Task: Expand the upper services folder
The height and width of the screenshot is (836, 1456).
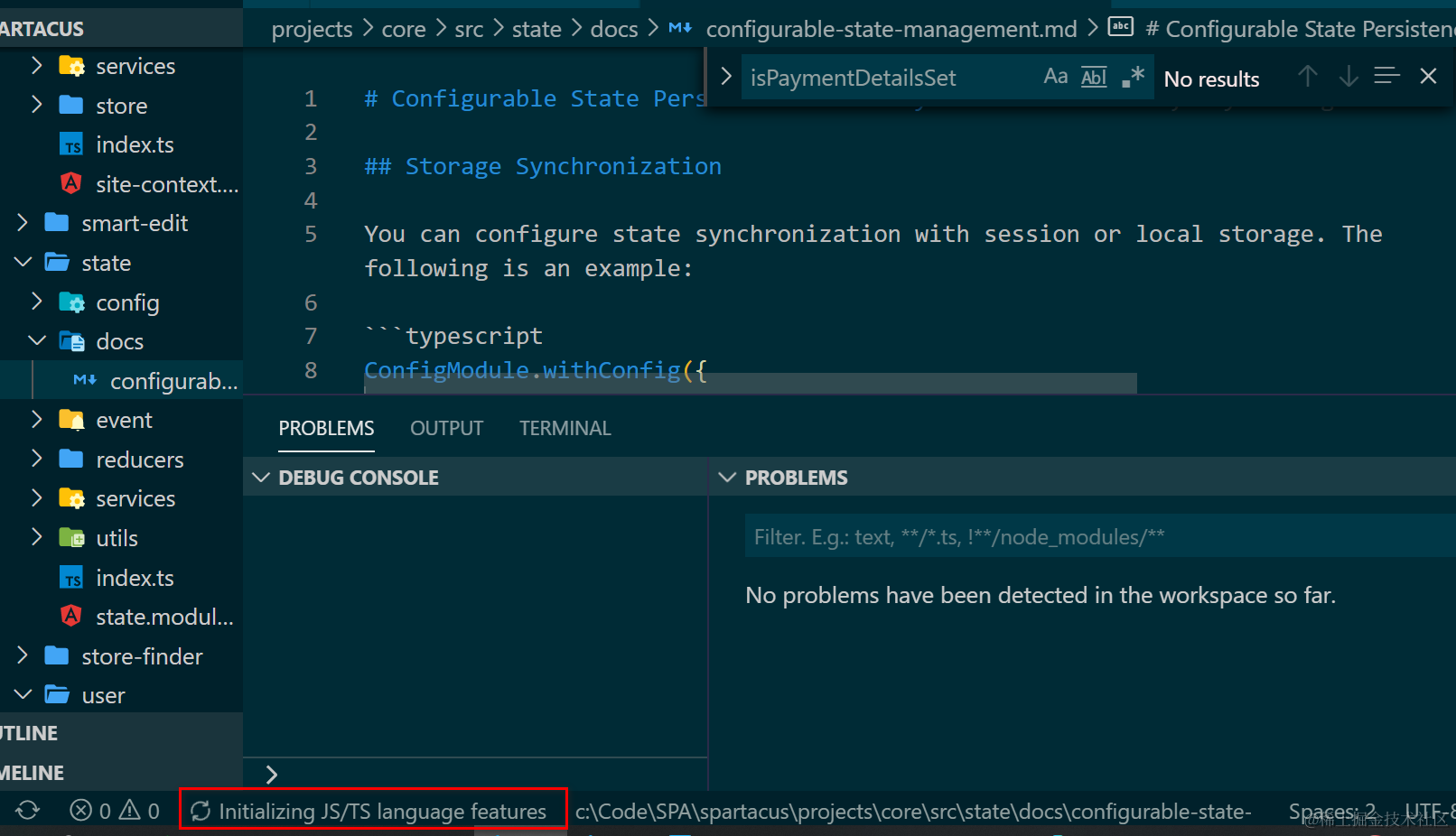Action: pos(37,66)
